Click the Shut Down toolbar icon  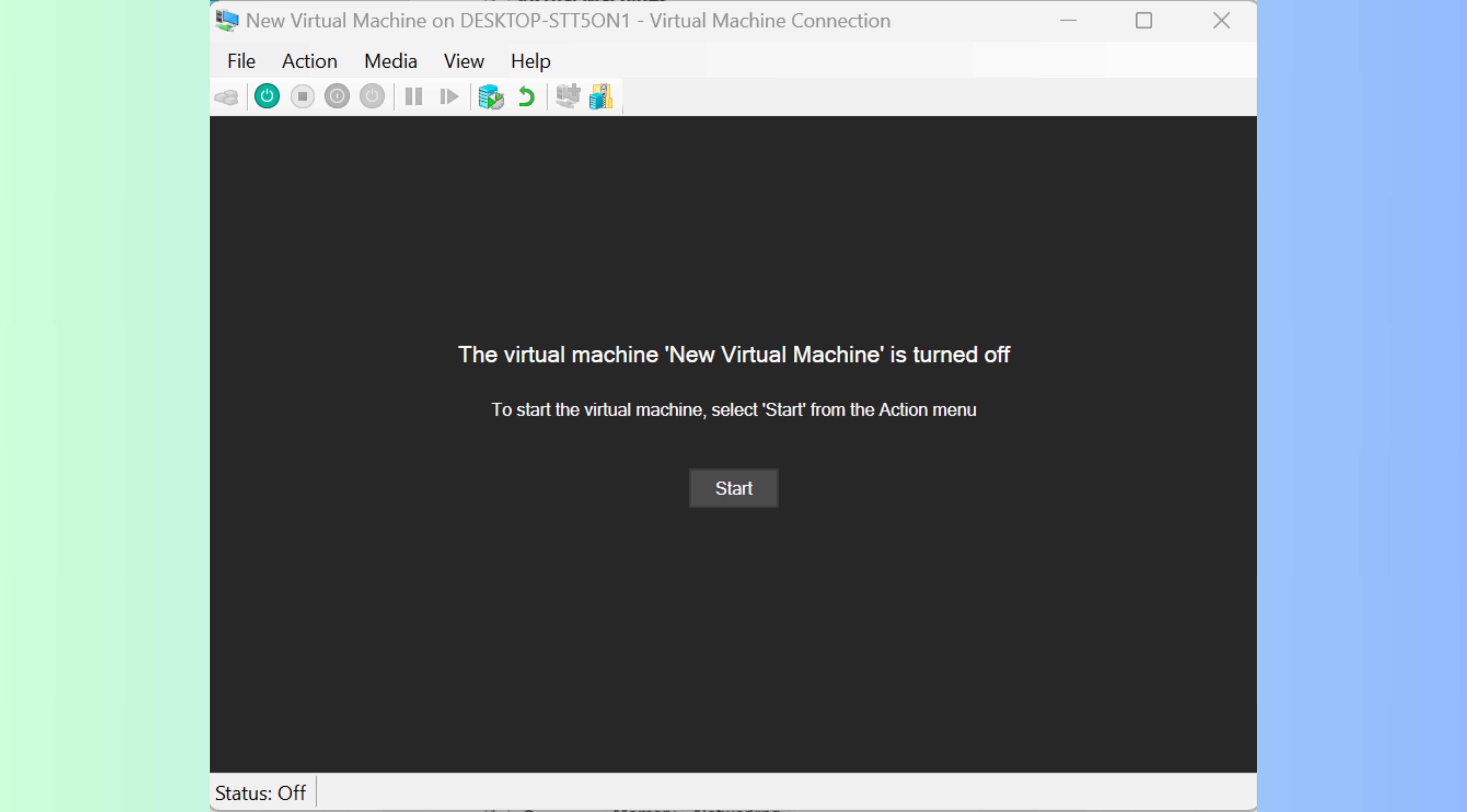point(337,96)
